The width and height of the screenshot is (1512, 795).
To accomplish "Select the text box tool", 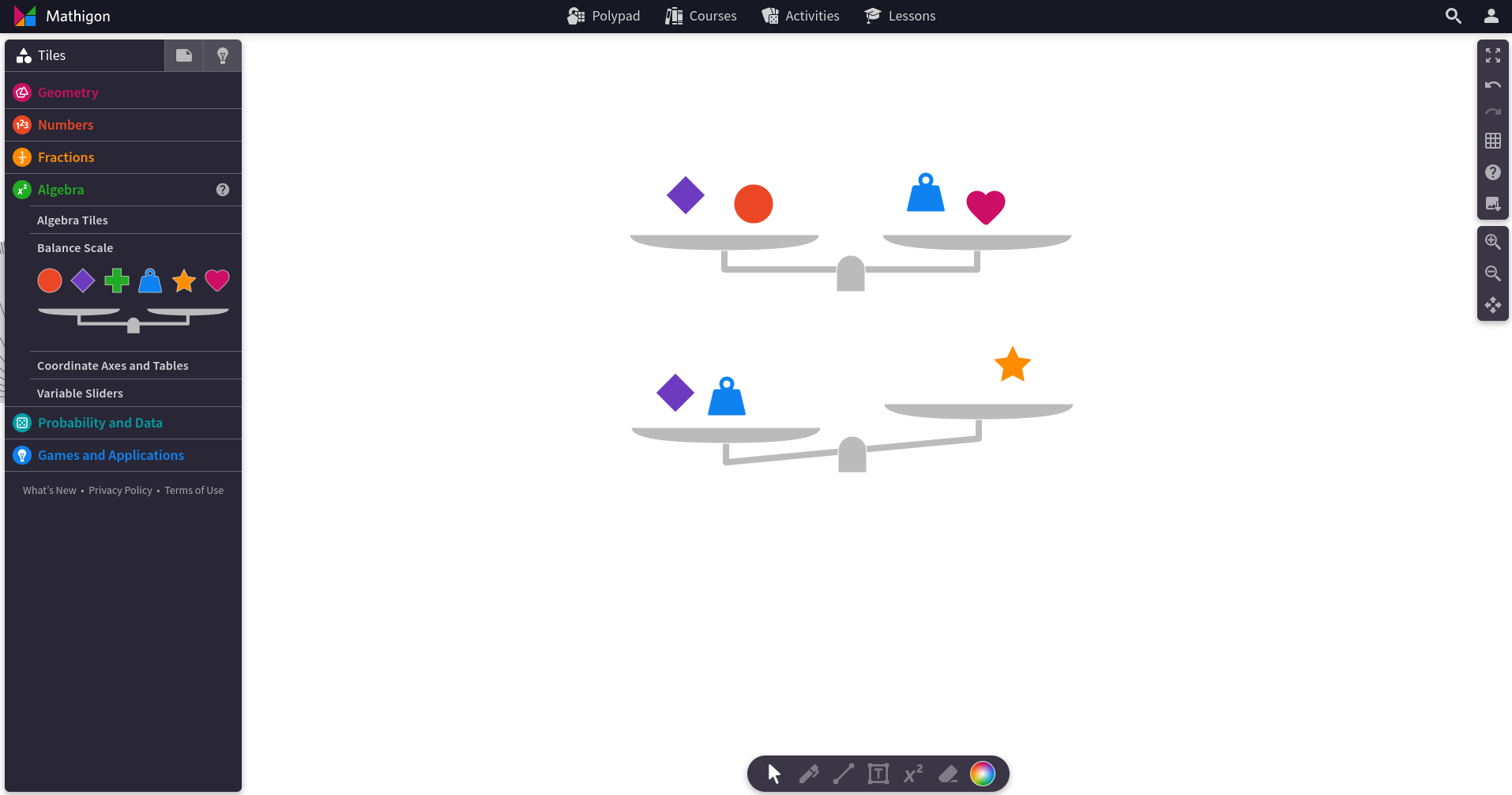I will pyautogui.click(x=878, y=774).
